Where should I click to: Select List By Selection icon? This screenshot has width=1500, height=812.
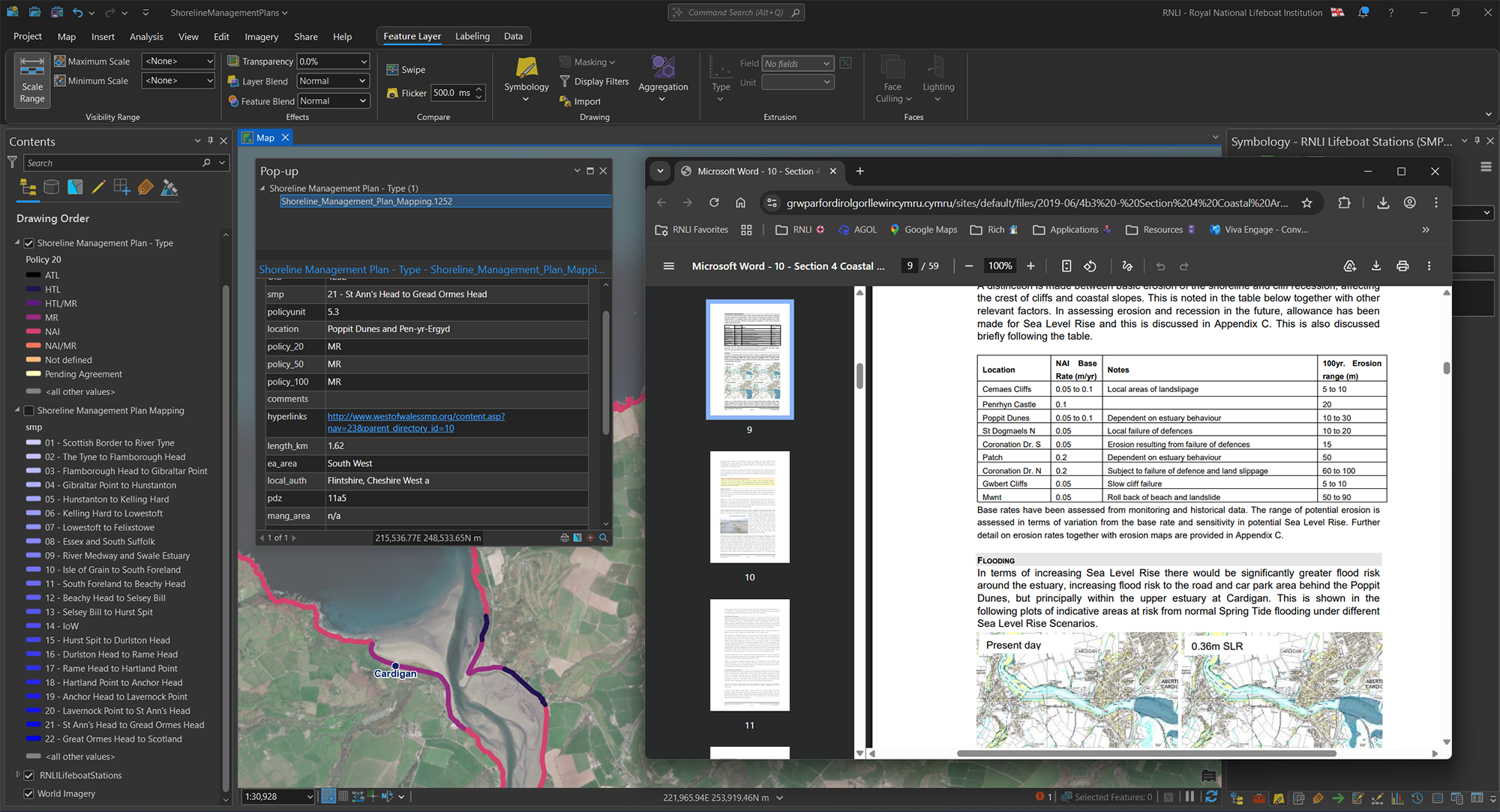(75, 187)
